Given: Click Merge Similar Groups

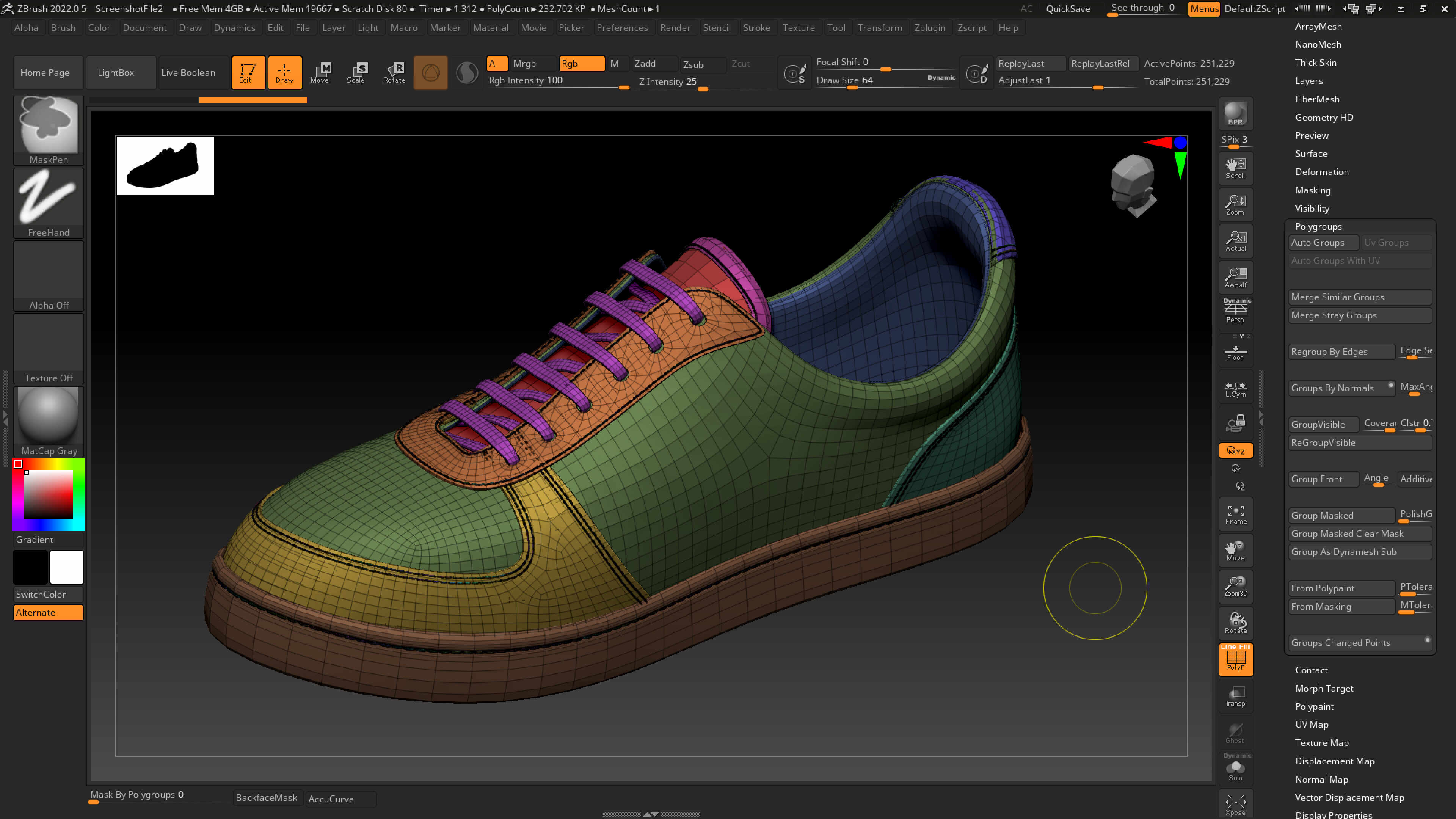Looking at the screenshot, I should (1360, 297).
